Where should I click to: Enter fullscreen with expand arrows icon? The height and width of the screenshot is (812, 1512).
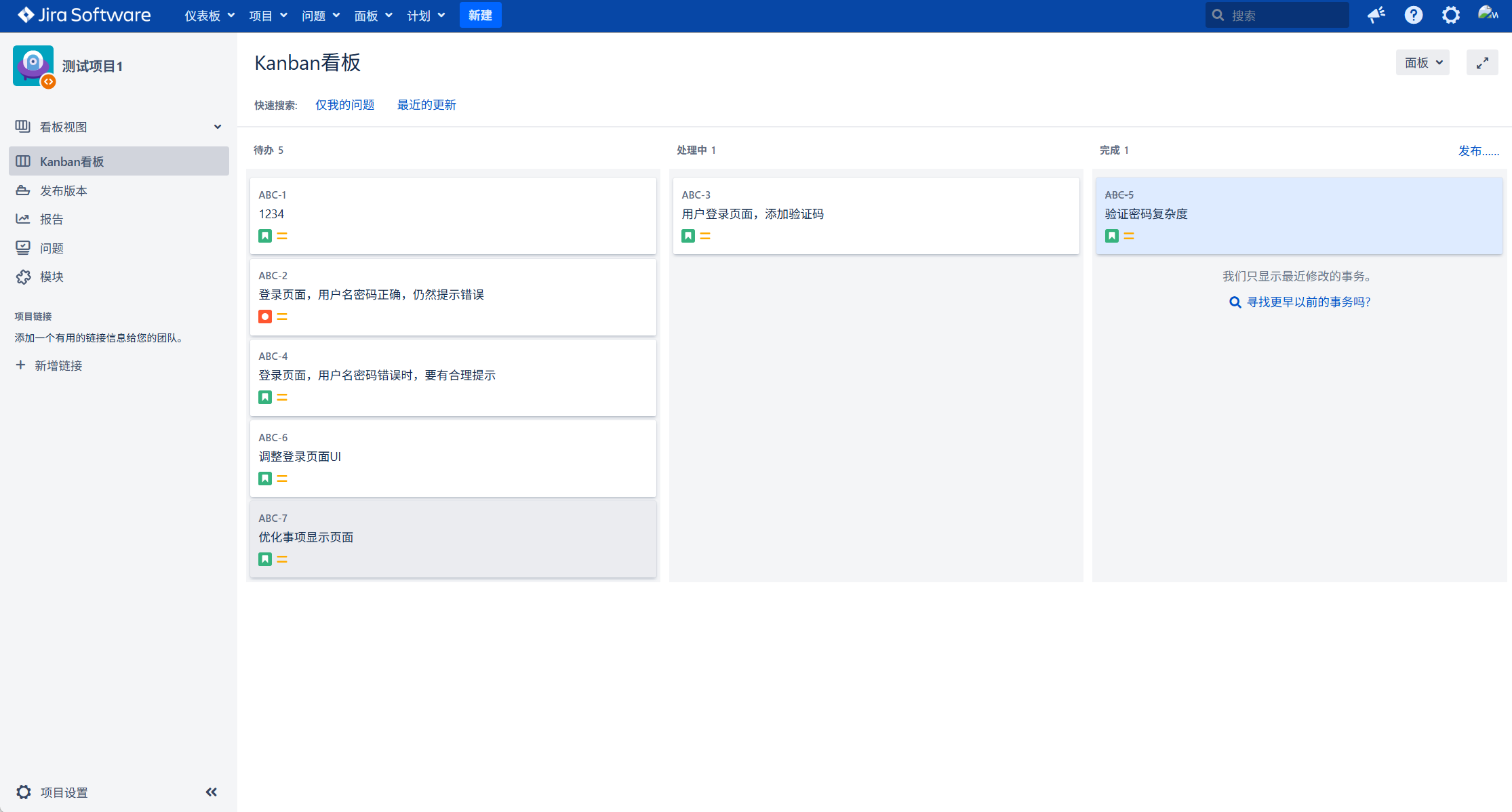(x=1482, y=63)
